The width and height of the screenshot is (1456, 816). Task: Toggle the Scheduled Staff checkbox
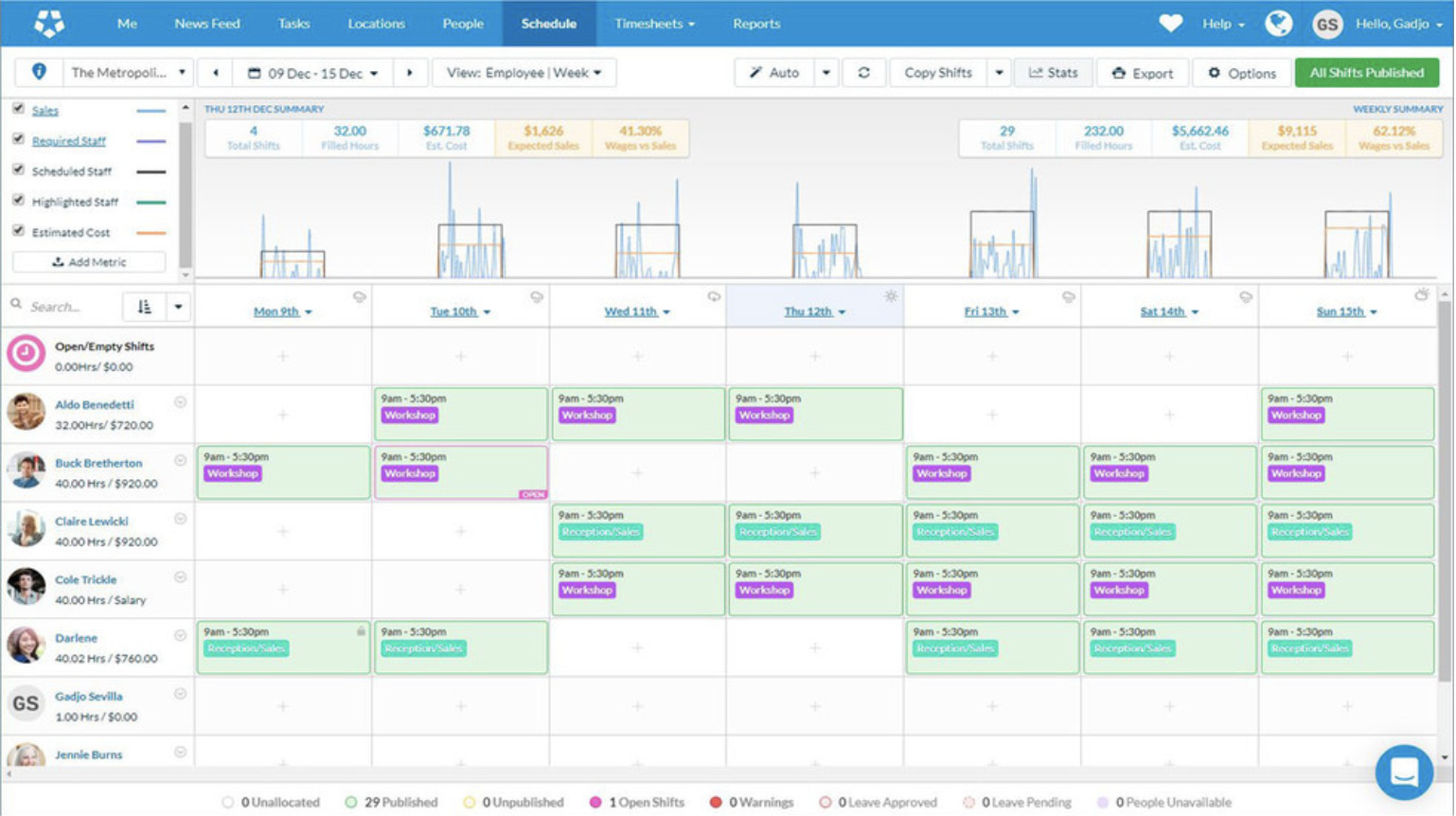18,169
